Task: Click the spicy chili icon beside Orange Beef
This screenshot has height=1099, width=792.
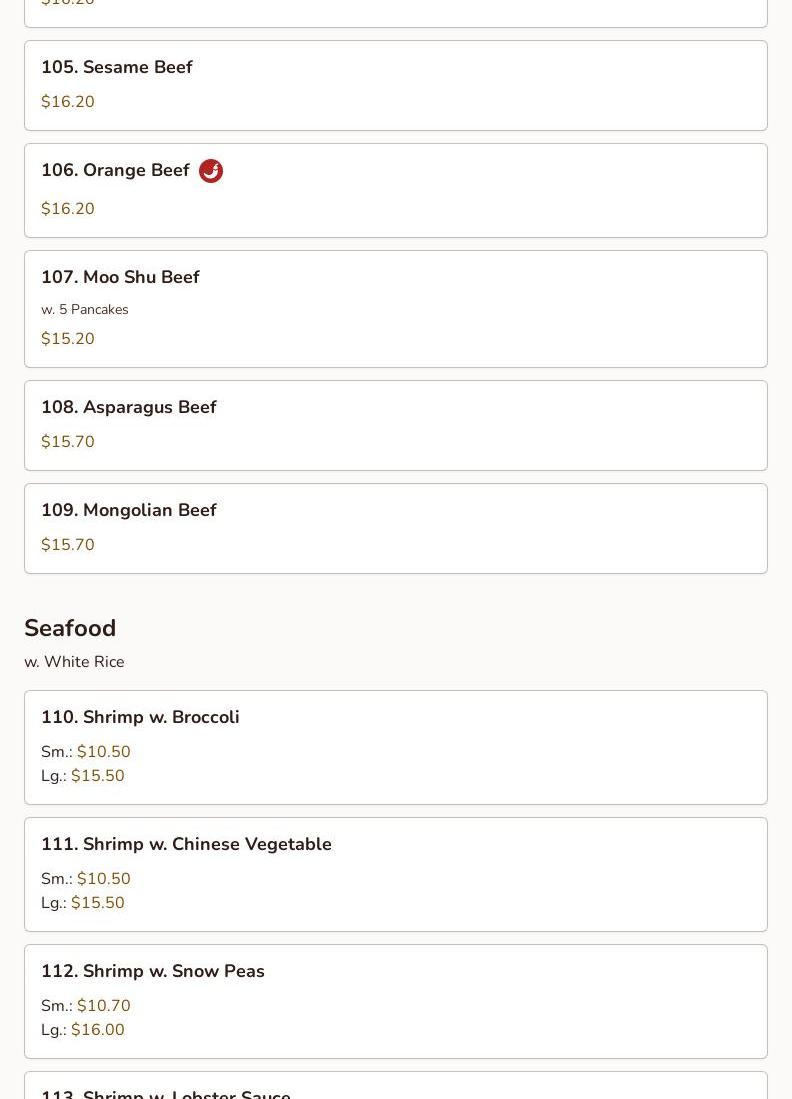Action: (x=211, y=171)
